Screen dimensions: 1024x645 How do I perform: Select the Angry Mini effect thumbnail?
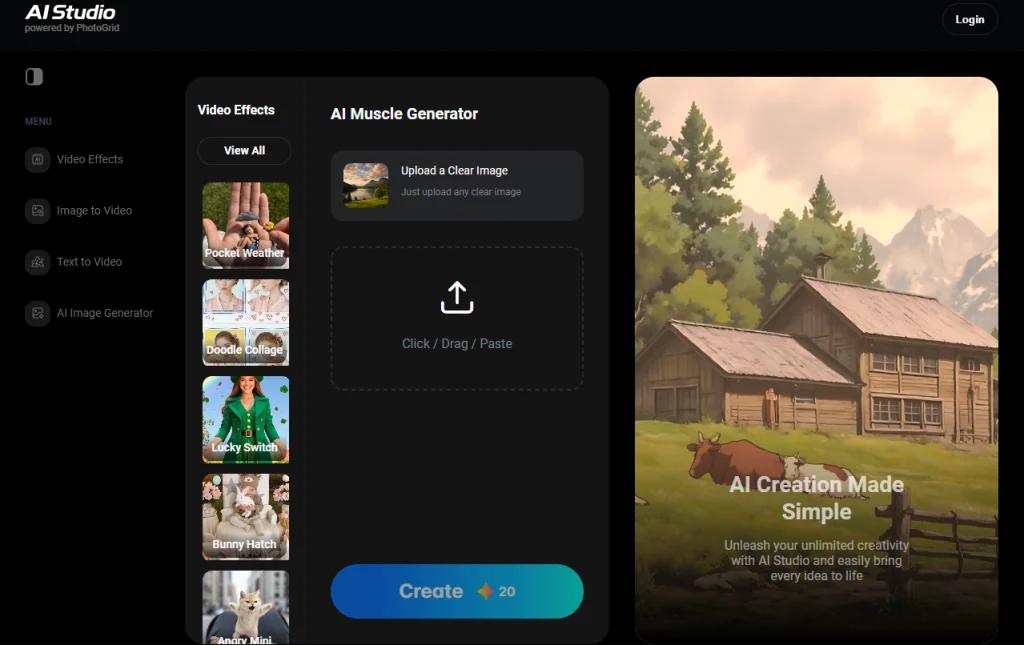pos(246,608)
